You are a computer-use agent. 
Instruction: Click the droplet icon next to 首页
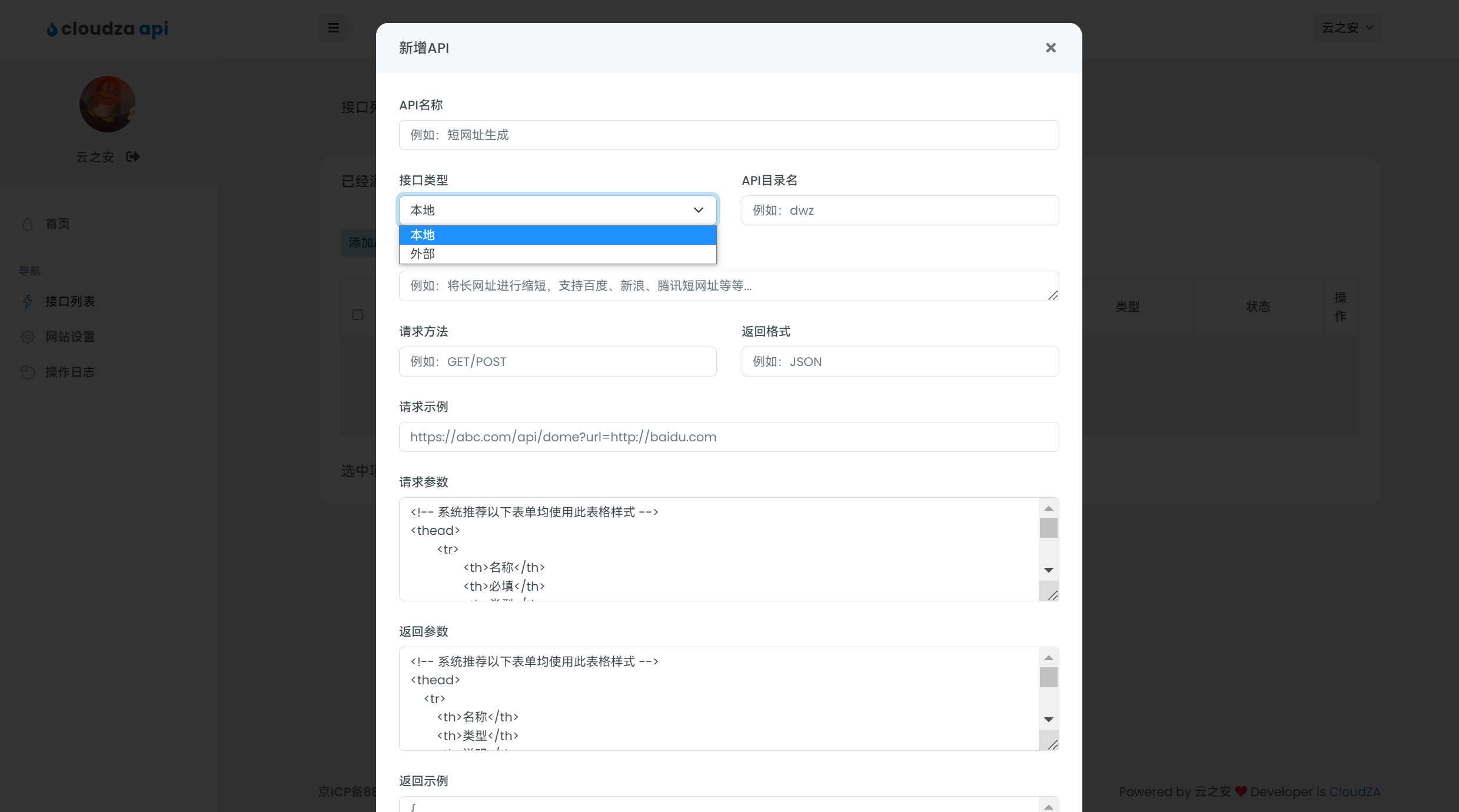pyautogui.click(x=27, y=224)
